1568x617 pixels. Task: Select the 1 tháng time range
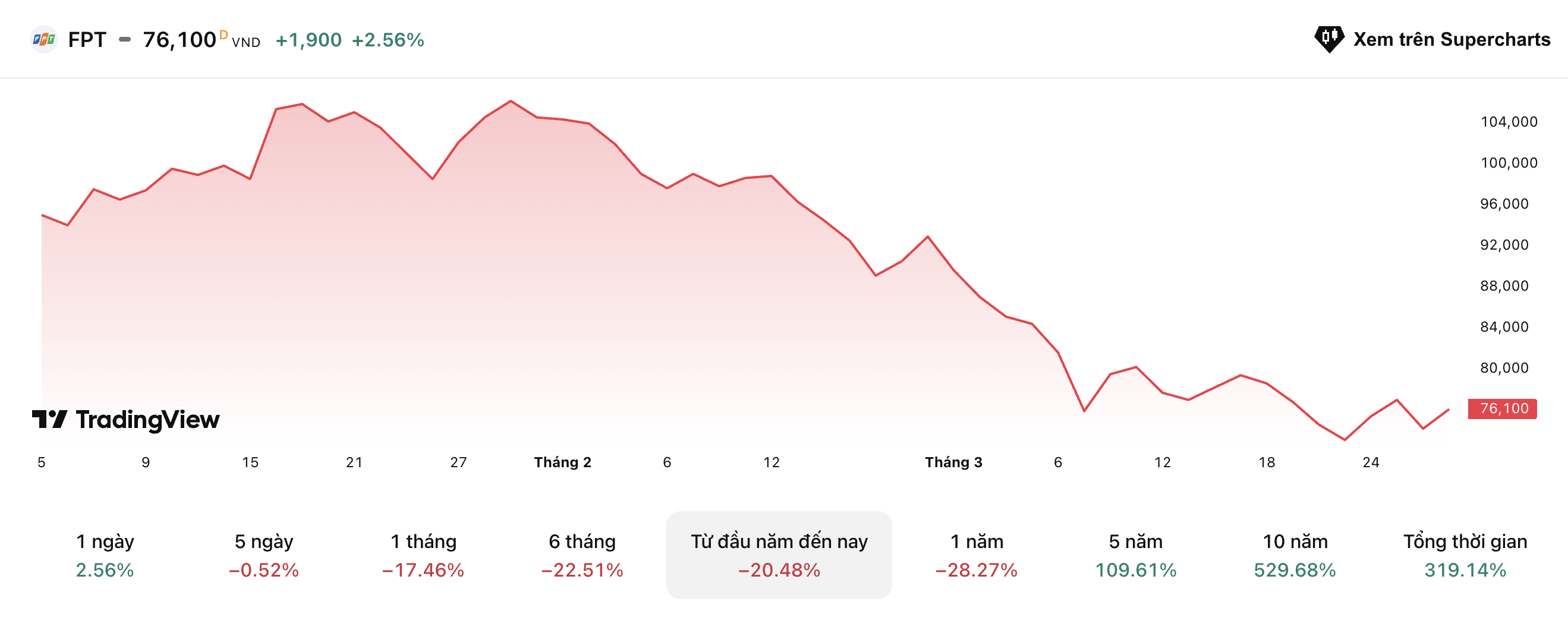tap(423, 555)
